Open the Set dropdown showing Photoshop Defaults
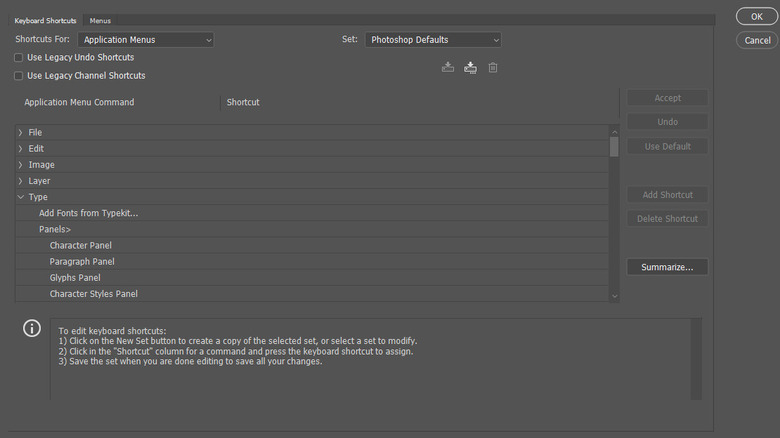Image resolution: width=780 pixels, height=438 pixels. (433, 40)
